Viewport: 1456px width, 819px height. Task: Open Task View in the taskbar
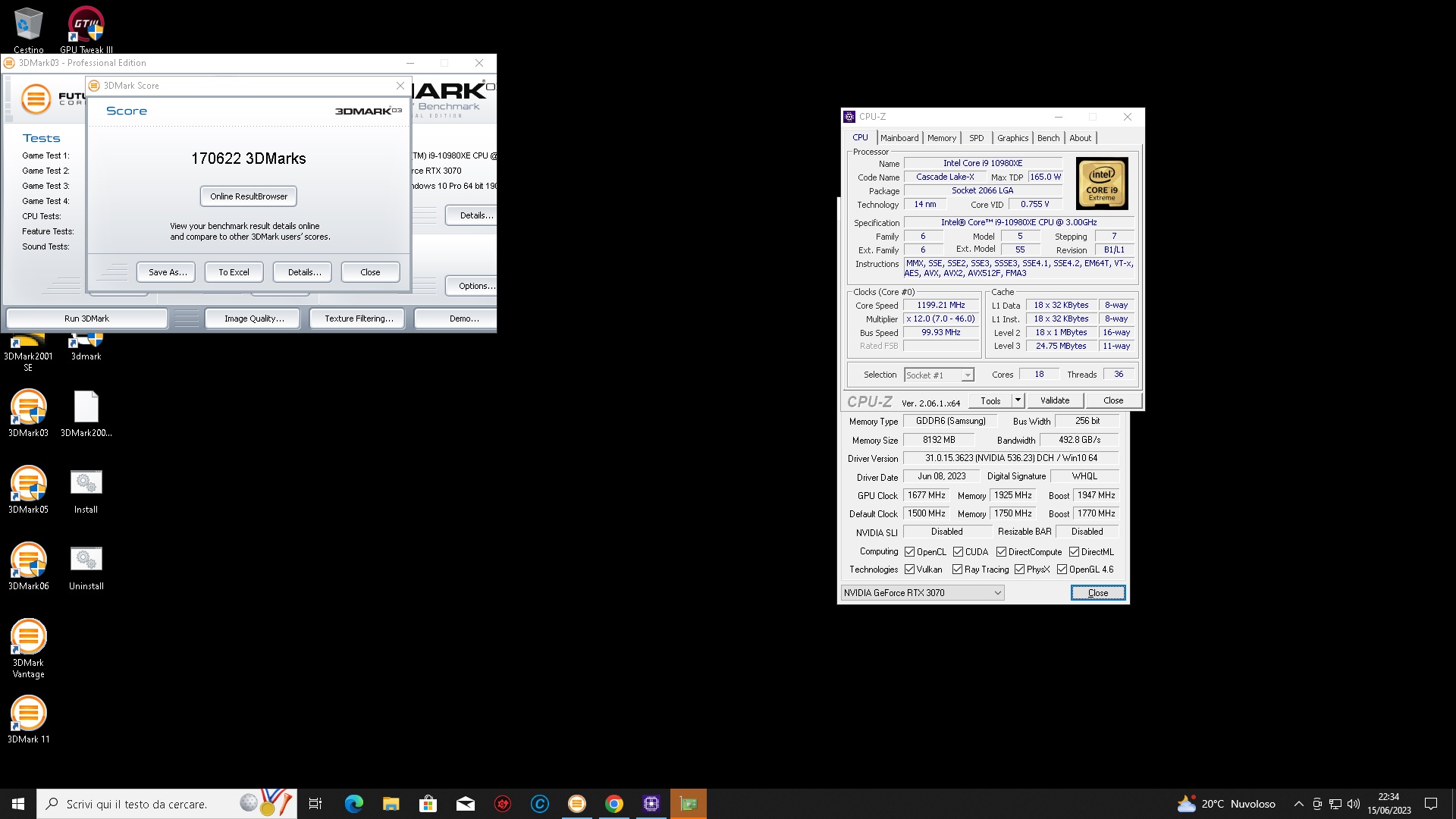coord(315,804)
